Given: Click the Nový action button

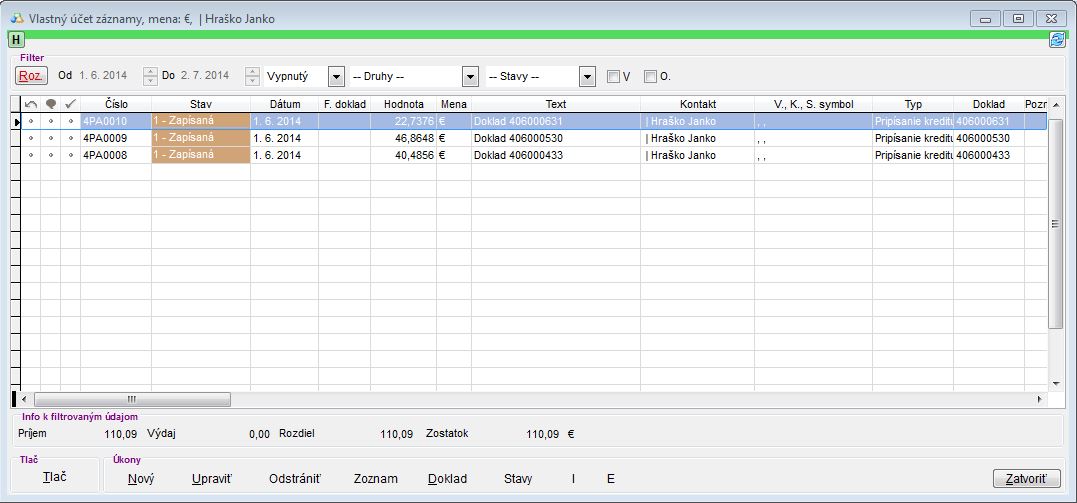Looking at the screenshot, I should [141, 478].
